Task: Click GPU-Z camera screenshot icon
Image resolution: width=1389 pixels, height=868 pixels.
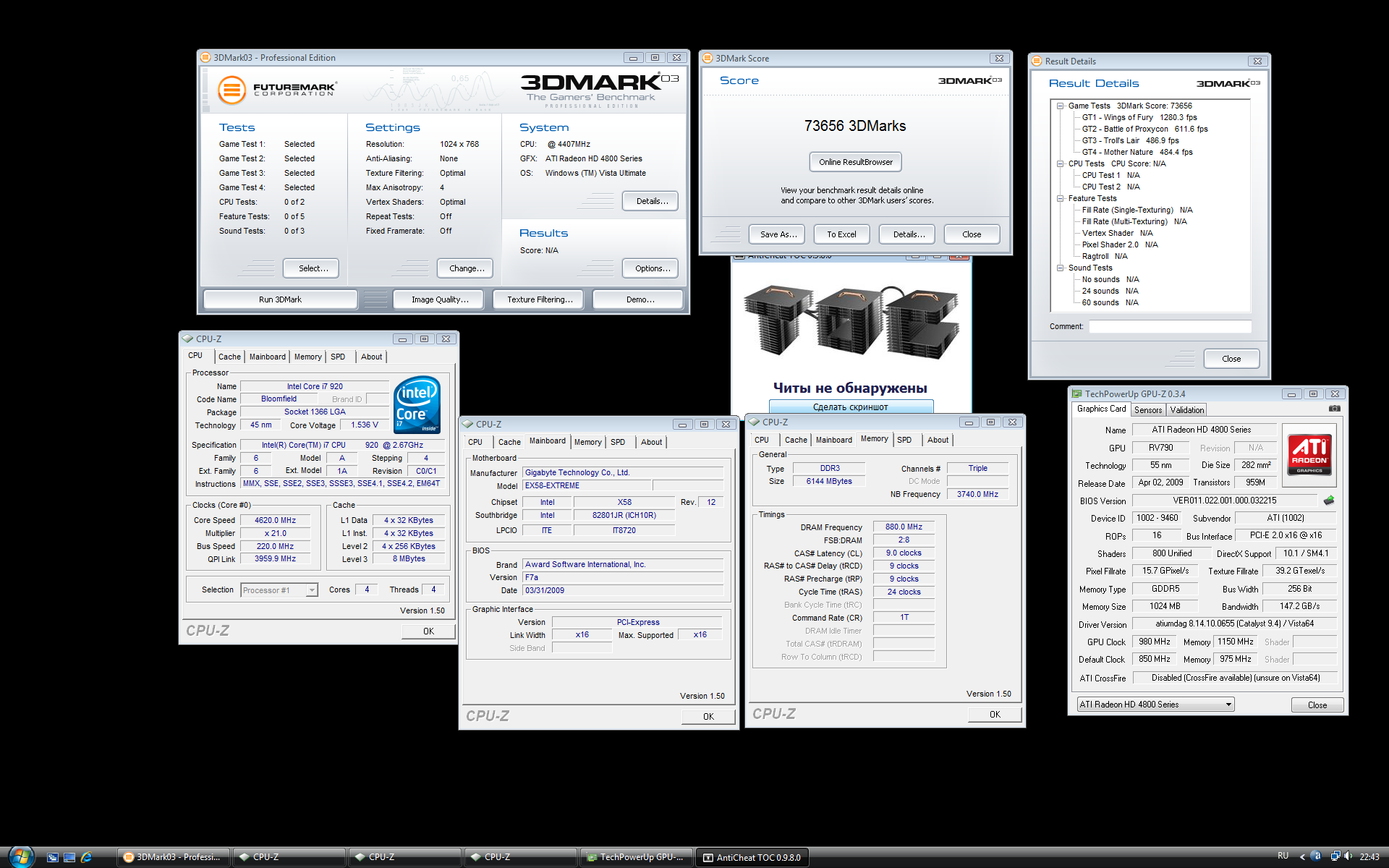Action: (x=1335, y=409)
